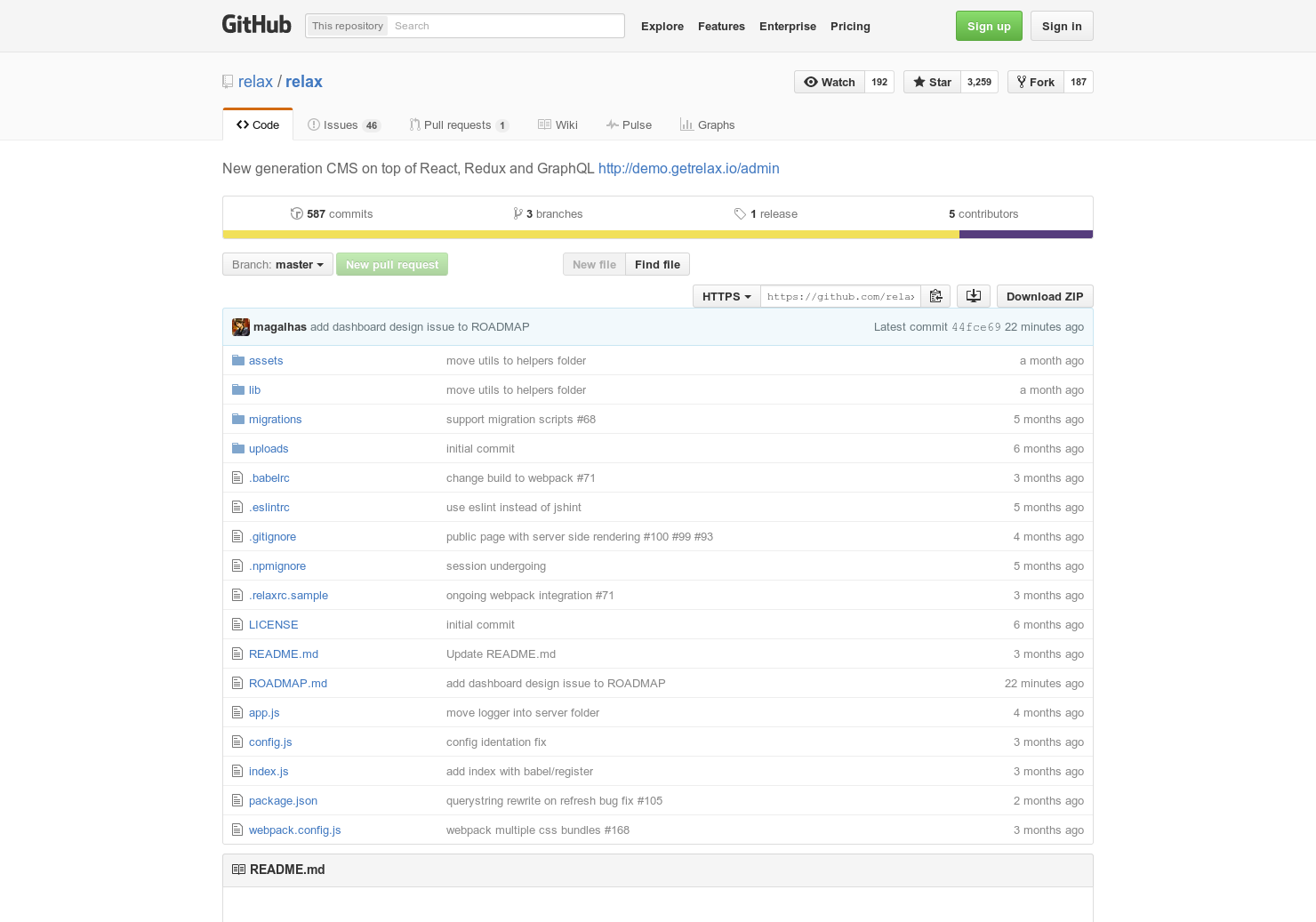Click the Pull requests tab icon
The image size is (1316, 922).
point(414,124)
